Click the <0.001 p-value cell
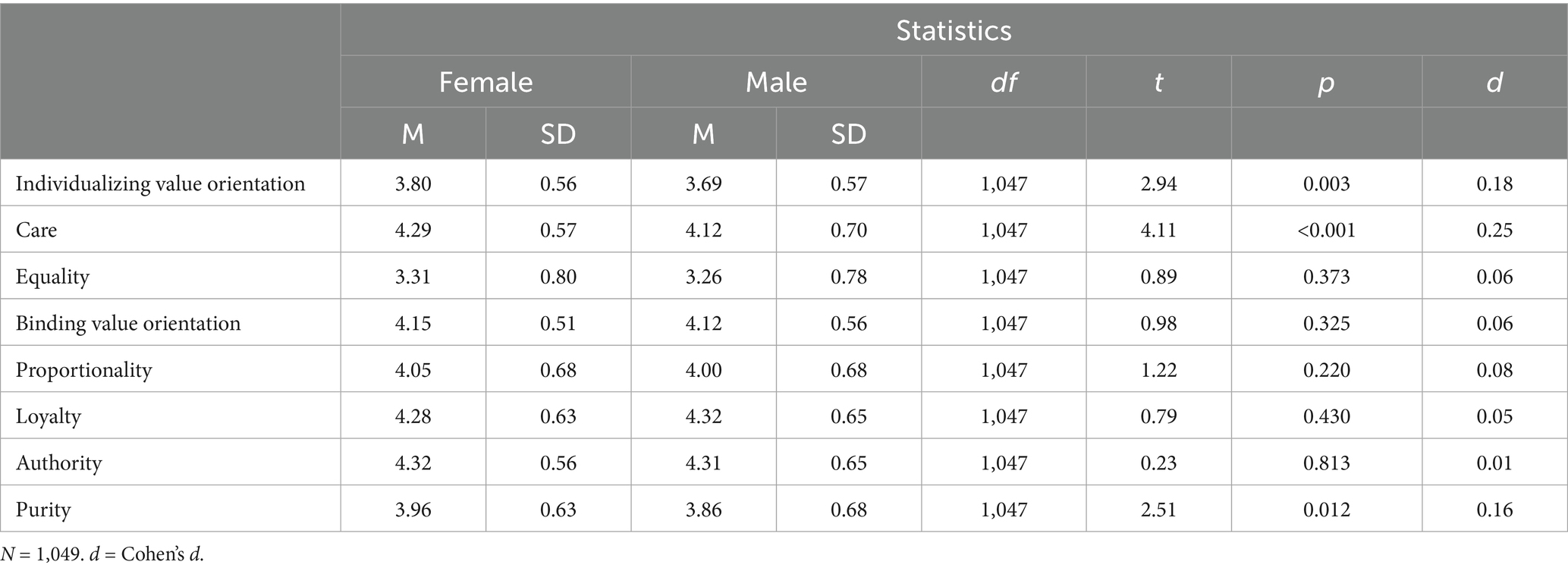1568x571 pixels. tap(1326, 230)
